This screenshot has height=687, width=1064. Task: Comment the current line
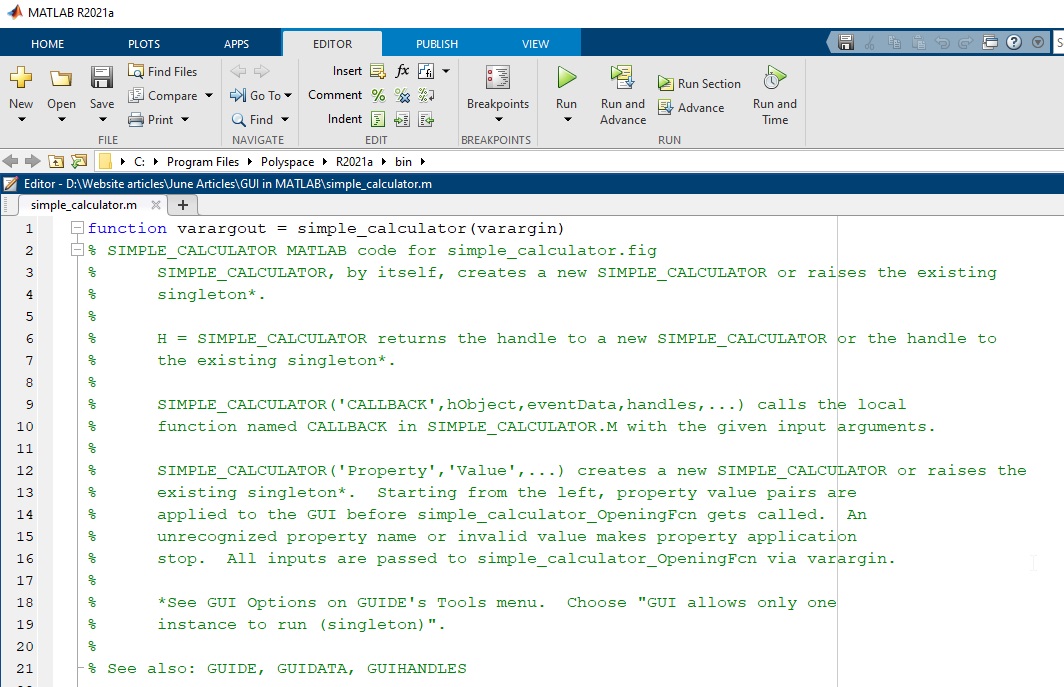tap(380, 95)
